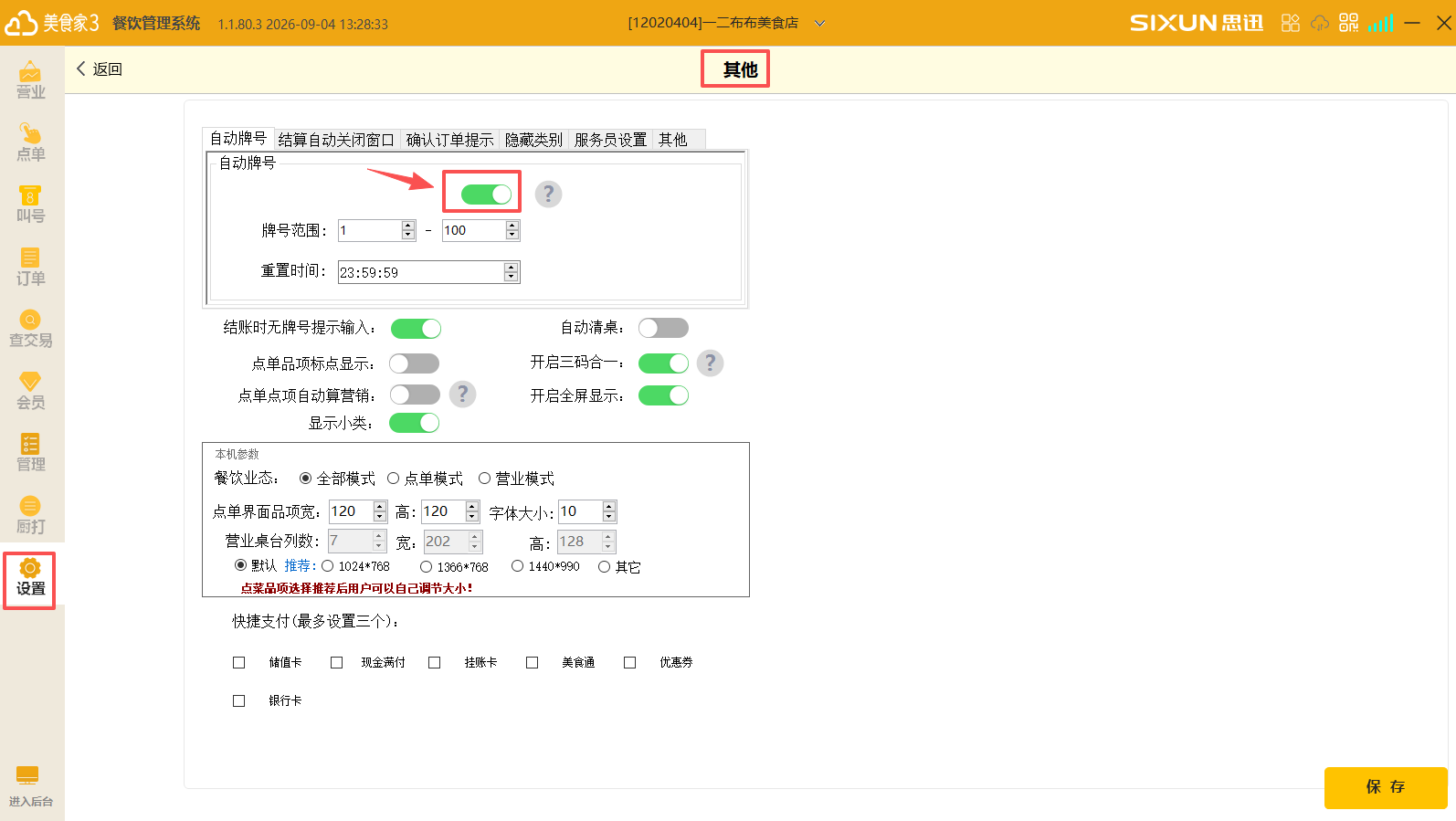Check the 美食通 quick payment box
Image resolution: width=1456 pixels, height=821 pixels.
pos(532,662)
